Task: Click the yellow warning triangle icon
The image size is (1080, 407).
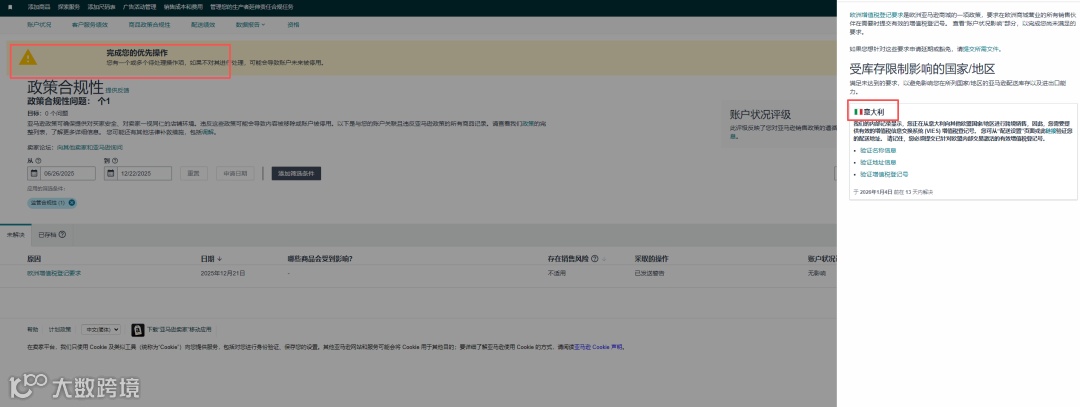Action: (28, 57)
